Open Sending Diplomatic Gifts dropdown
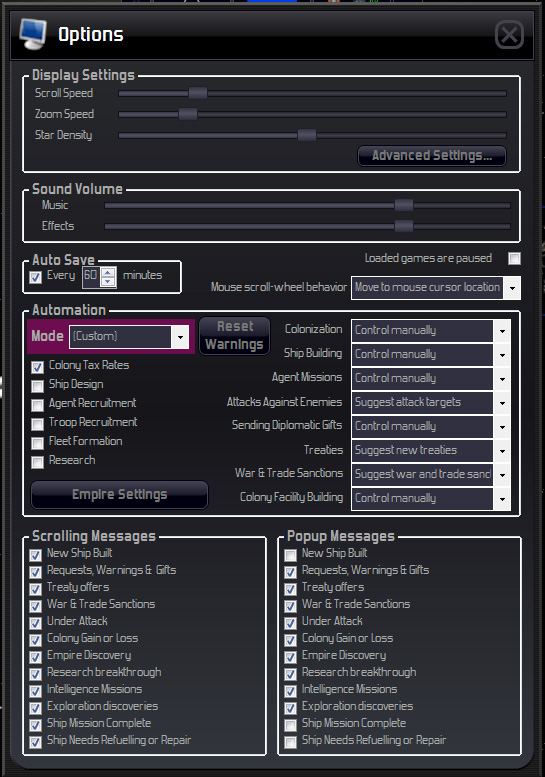Screen dimensions: 545x777 pos(431,426)
